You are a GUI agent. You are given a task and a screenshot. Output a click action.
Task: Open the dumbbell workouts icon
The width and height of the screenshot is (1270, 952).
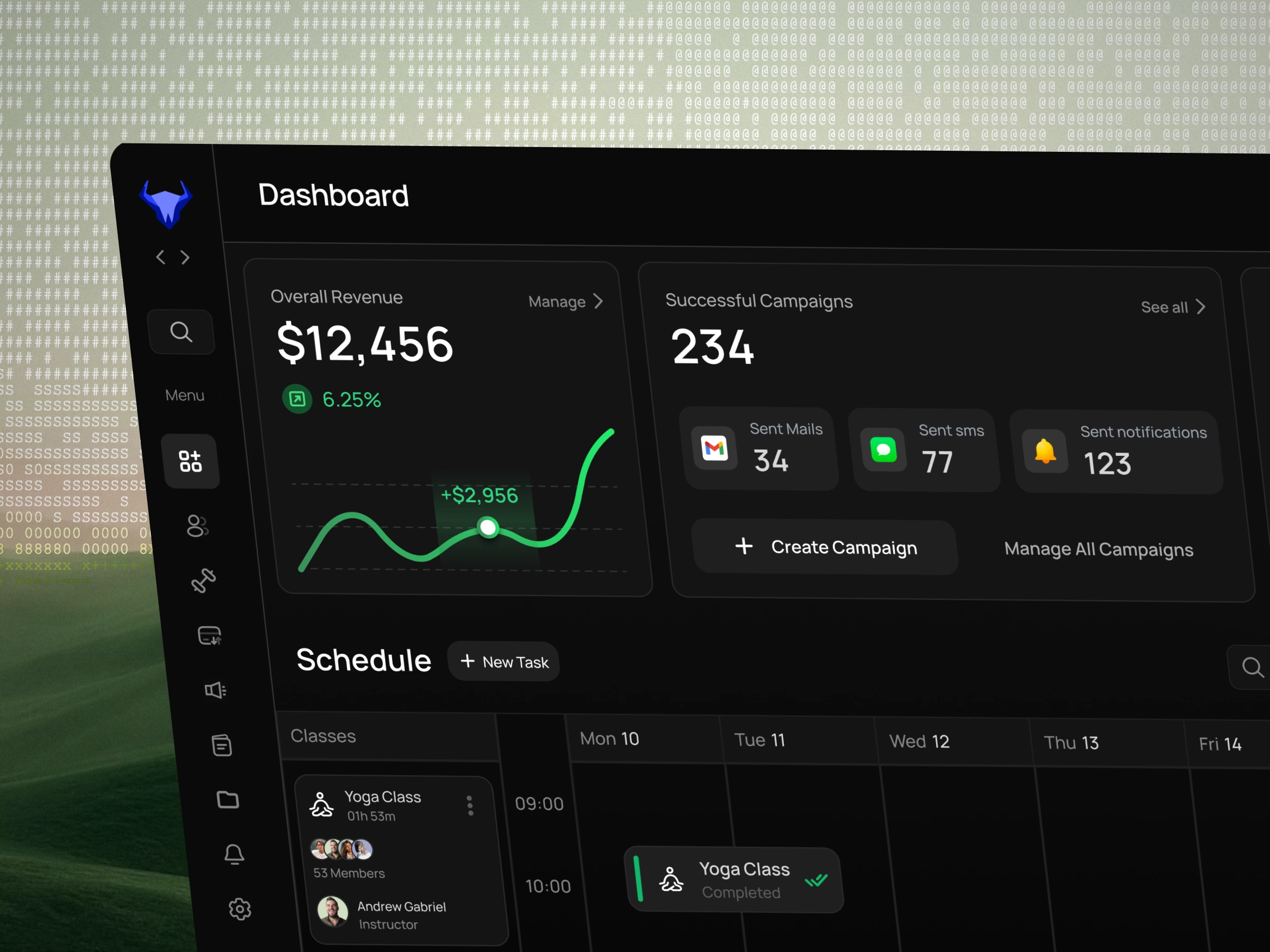tap(203, 580)
